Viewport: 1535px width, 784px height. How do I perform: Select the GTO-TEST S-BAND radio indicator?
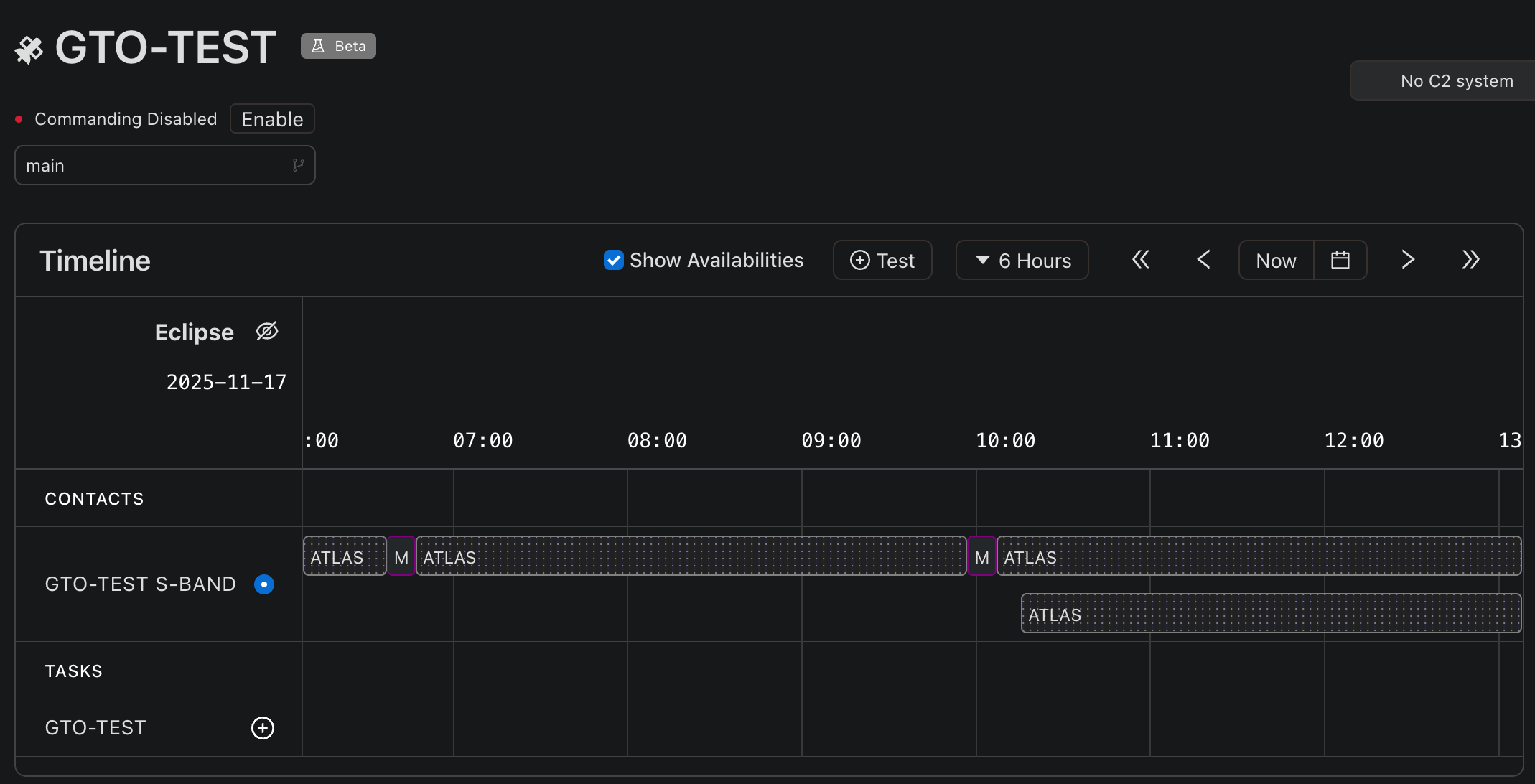[x=264, y=584]
